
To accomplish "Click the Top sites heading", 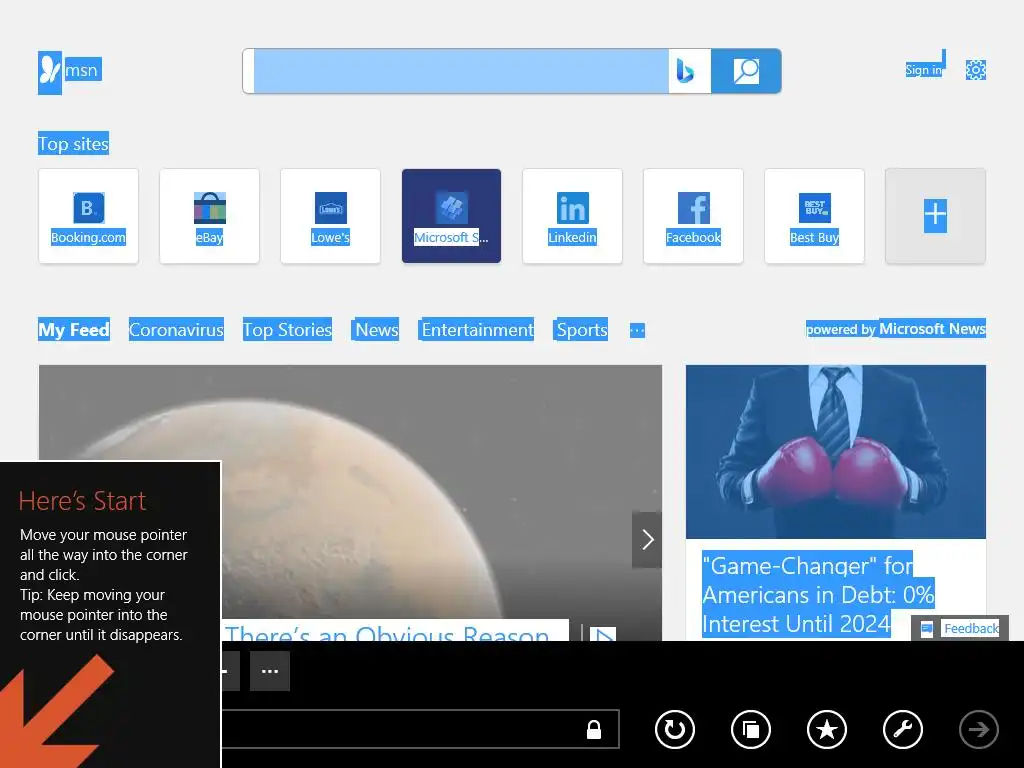I will tap(73, 144).
